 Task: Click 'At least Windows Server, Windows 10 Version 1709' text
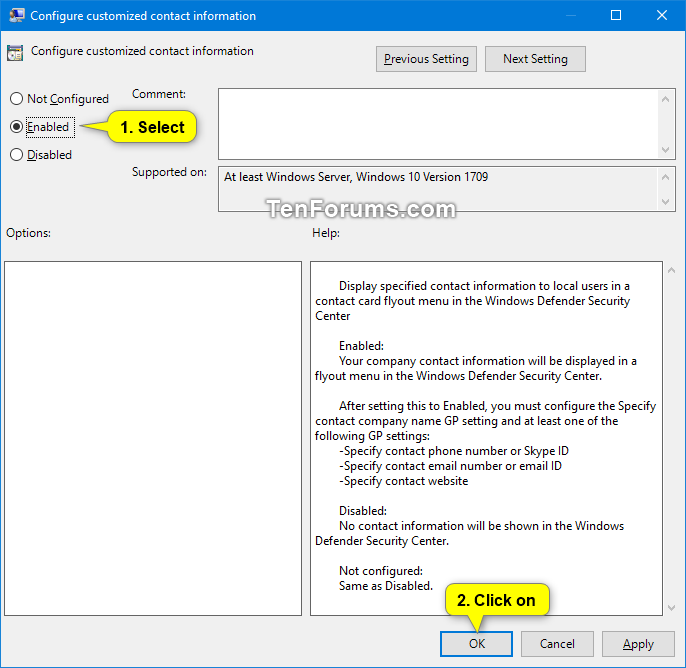[x=356, y=177]
